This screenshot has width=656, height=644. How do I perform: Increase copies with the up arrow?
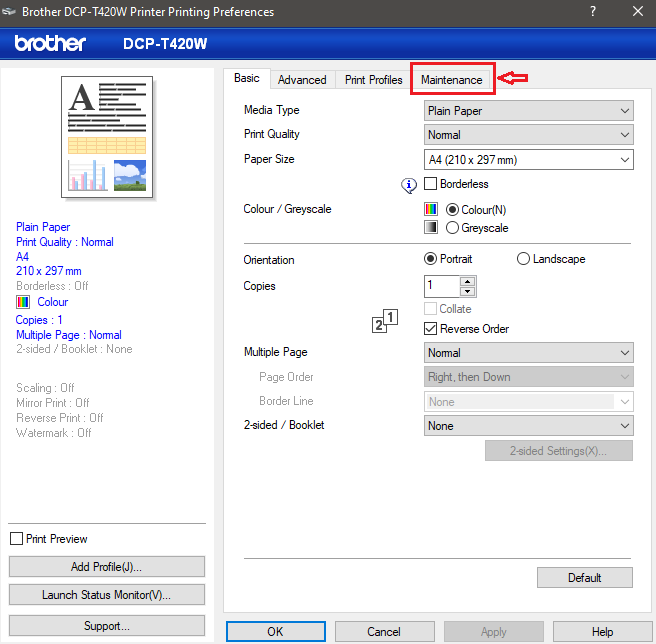467,281
